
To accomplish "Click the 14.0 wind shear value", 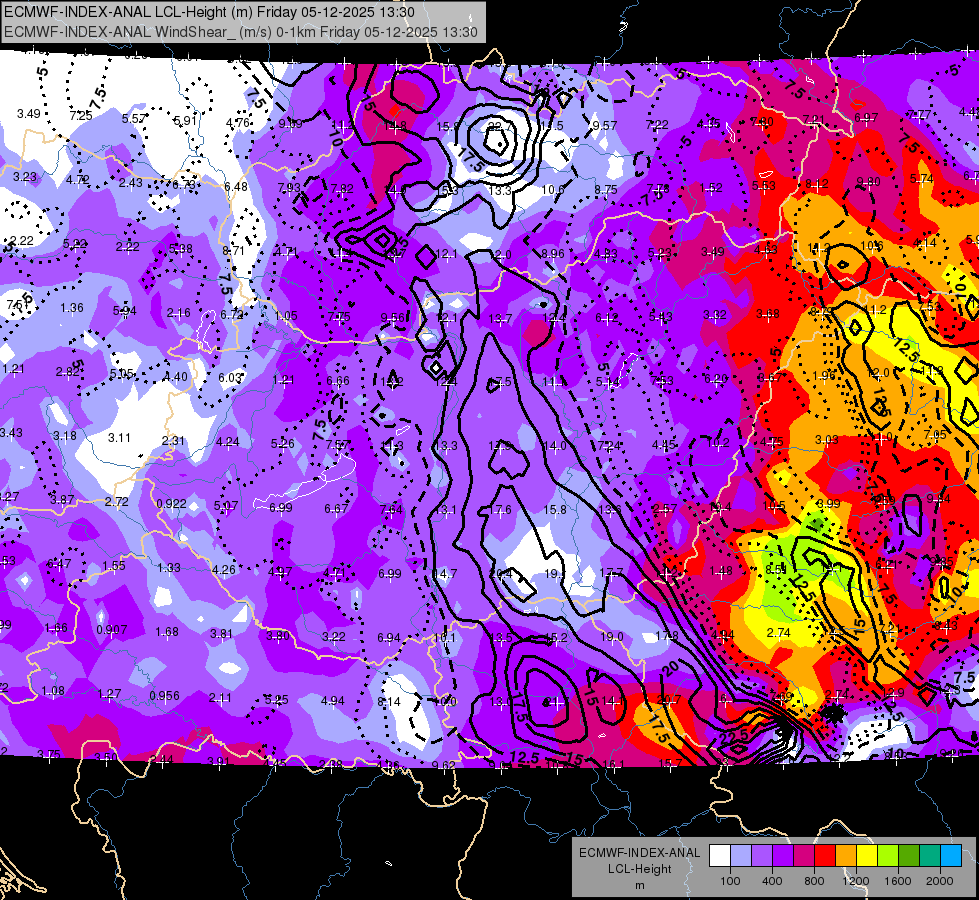I will click(x=554, y=446).
